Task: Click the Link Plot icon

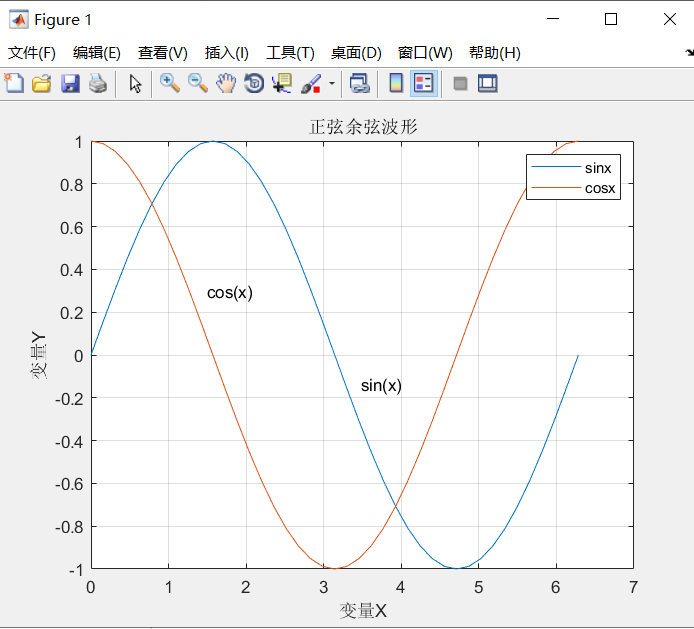Action: click(359, 83)
